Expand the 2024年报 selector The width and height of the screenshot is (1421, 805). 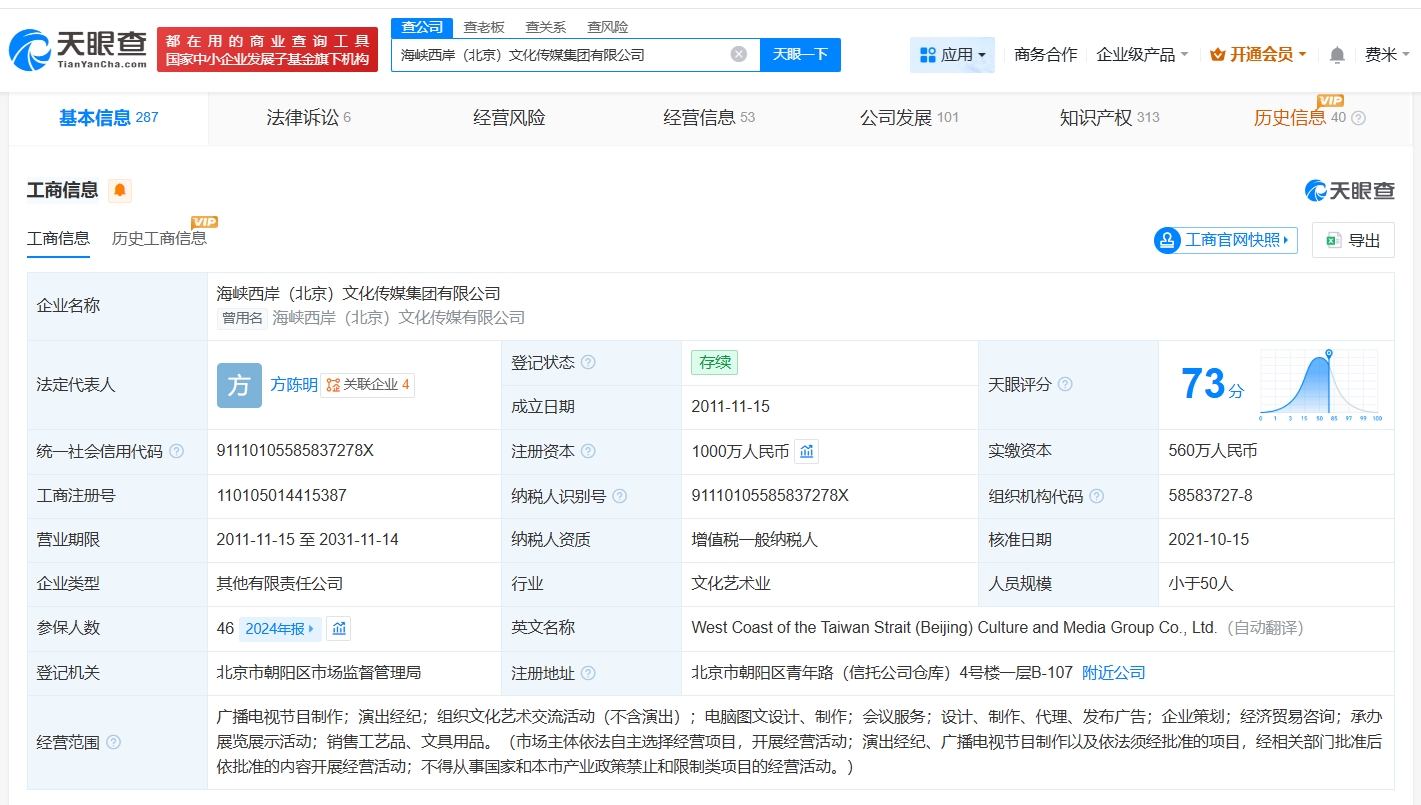[x=280, y=628]
